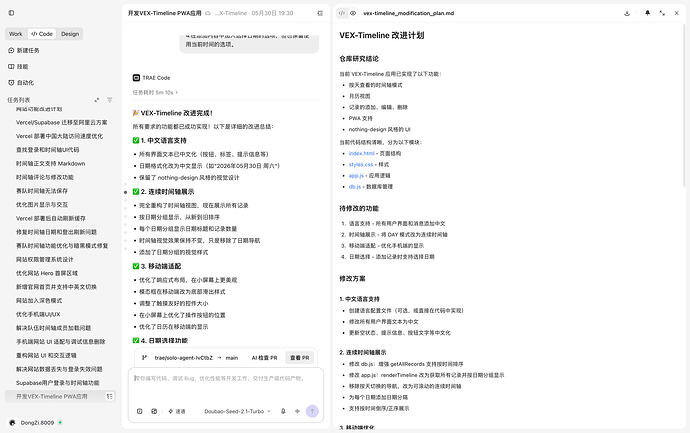
Task: Open task 网站权限管理系统设计
Action: point(45,259)
